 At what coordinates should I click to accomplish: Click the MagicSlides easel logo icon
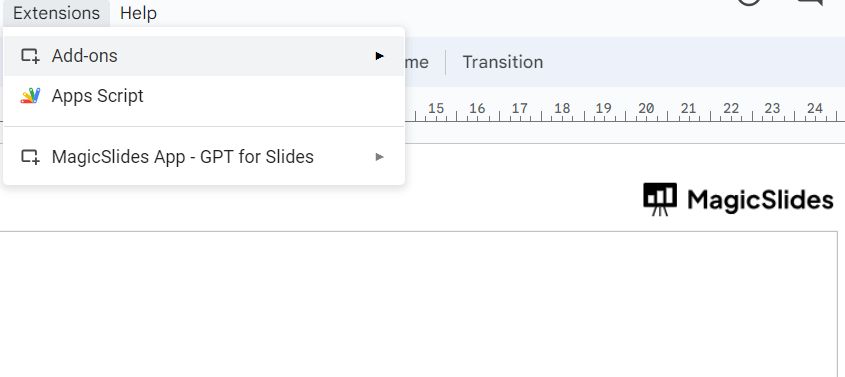tap(660, 199)
